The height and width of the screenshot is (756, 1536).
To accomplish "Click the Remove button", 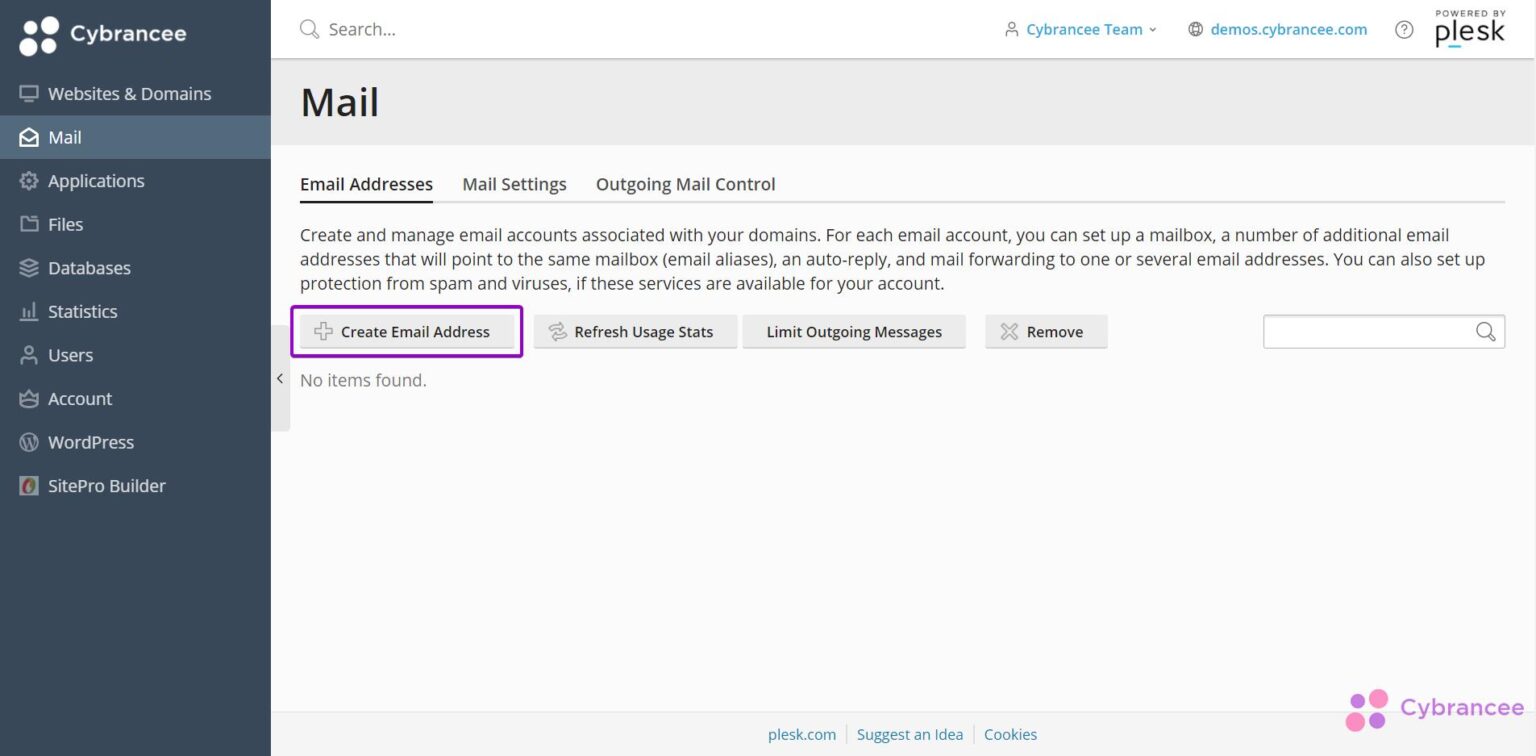I will pyautogui.click(x=1046, y=332).
